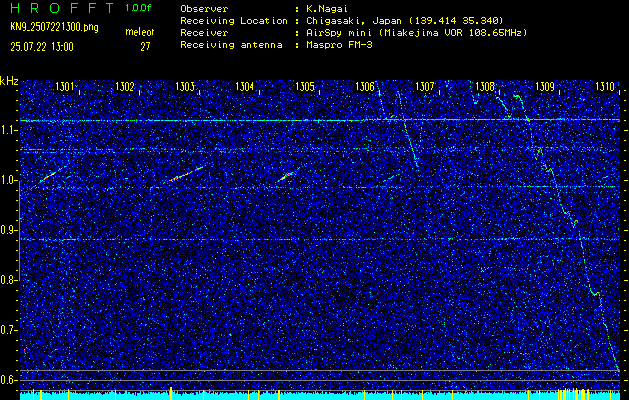The image size is (629, 400).
Task: Click the 1305 time marker
Action: pyautogui.click(x=305, y=87)
